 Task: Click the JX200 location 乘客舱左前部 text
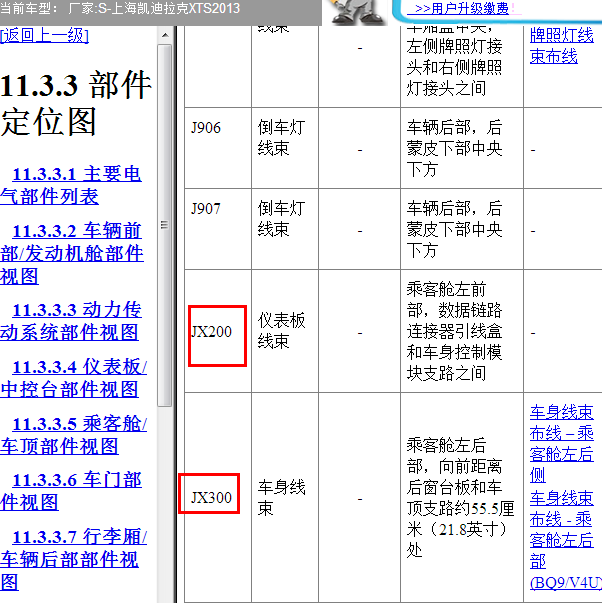click(454, 331)
